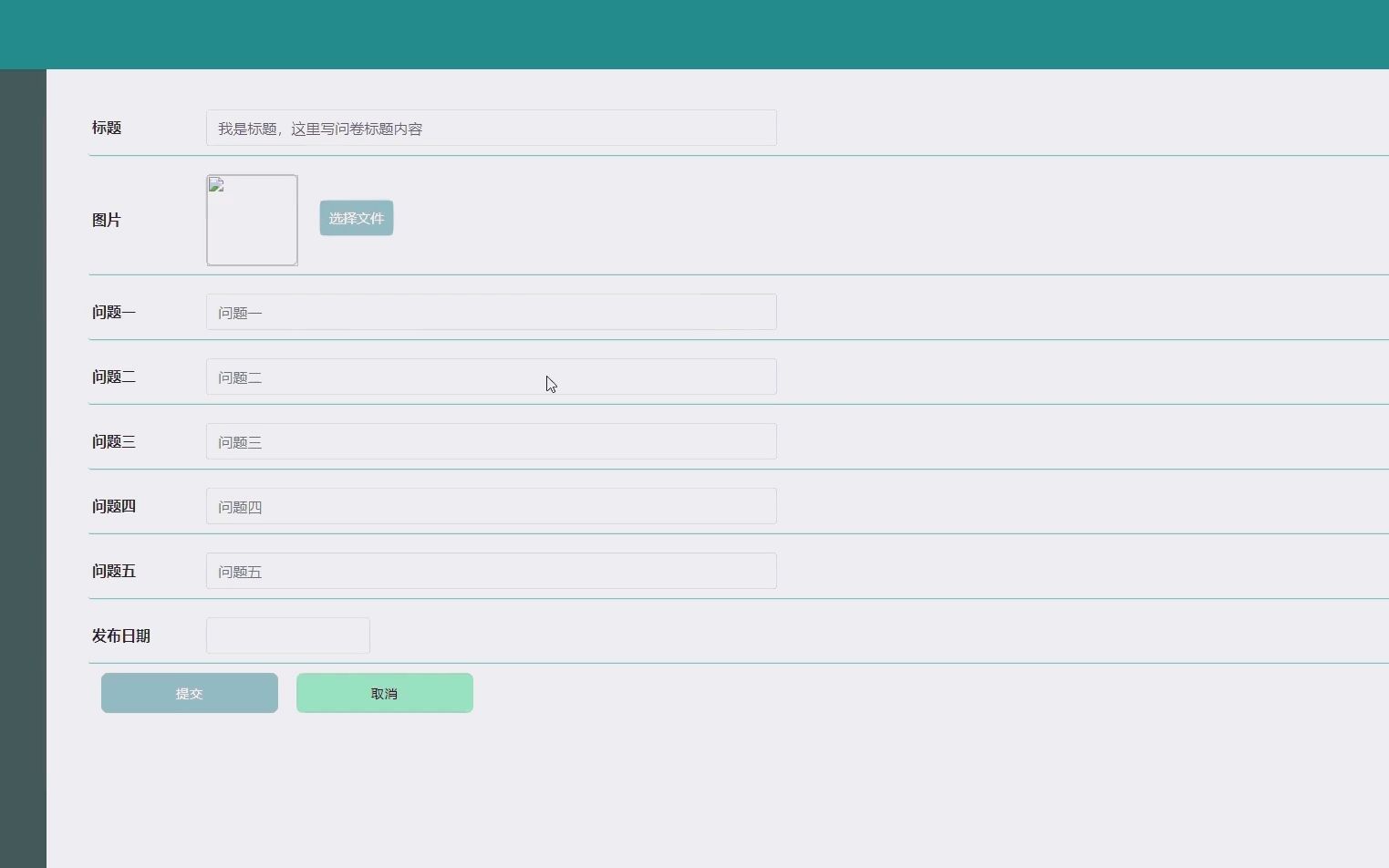
Task: Click the image preview thumbnail box
Action: click(x=252, y=220)
